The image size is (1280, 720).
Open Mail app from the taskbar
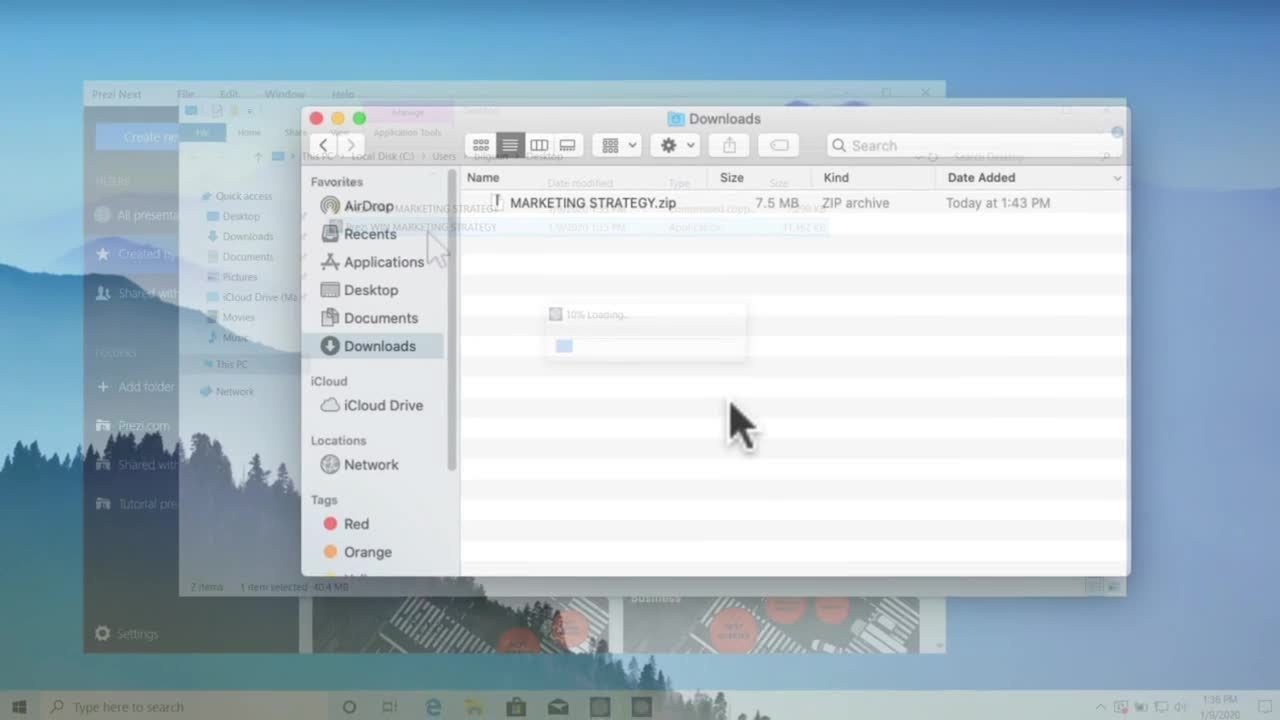click(x=558, y=707)
